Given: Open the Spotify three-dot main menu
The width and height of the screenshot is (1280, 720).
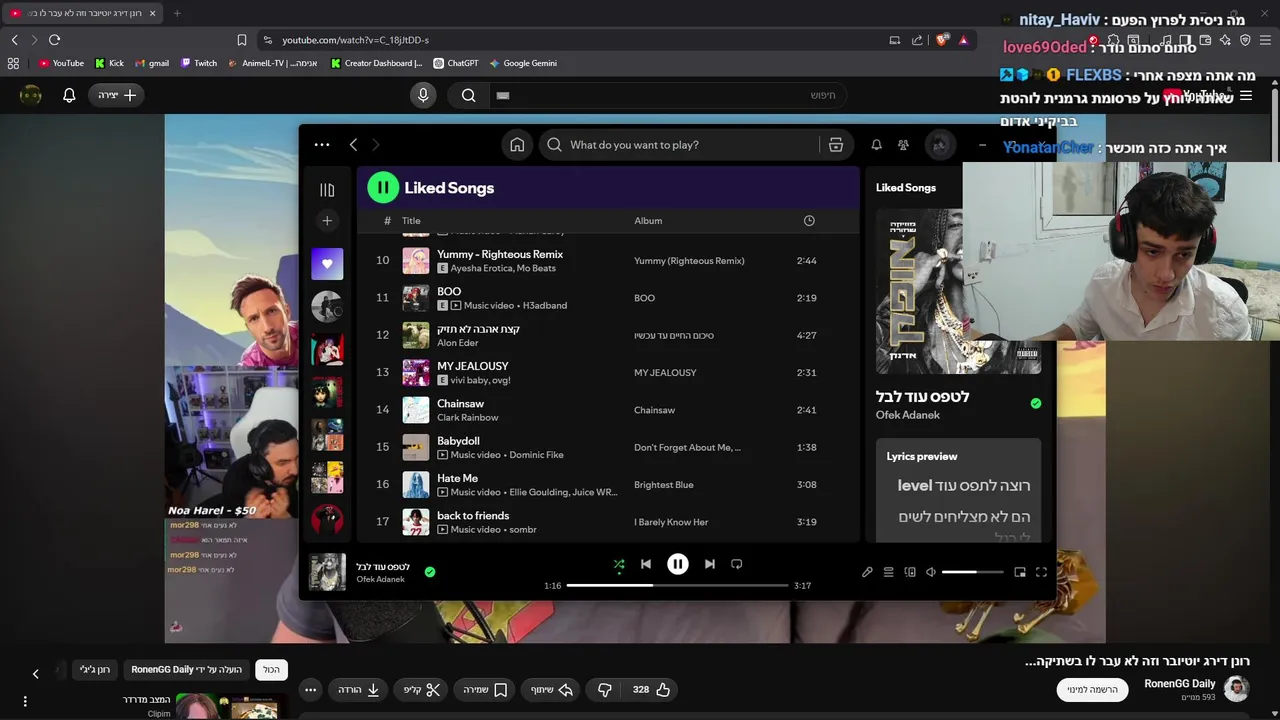Looking at the screenshot, I should (x=322, y=145).
